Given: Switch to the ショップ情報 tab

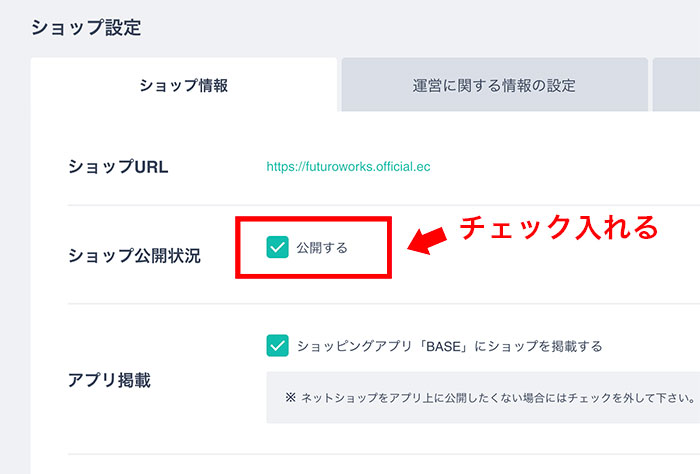Looking at the screenshot, I should 183,85.
